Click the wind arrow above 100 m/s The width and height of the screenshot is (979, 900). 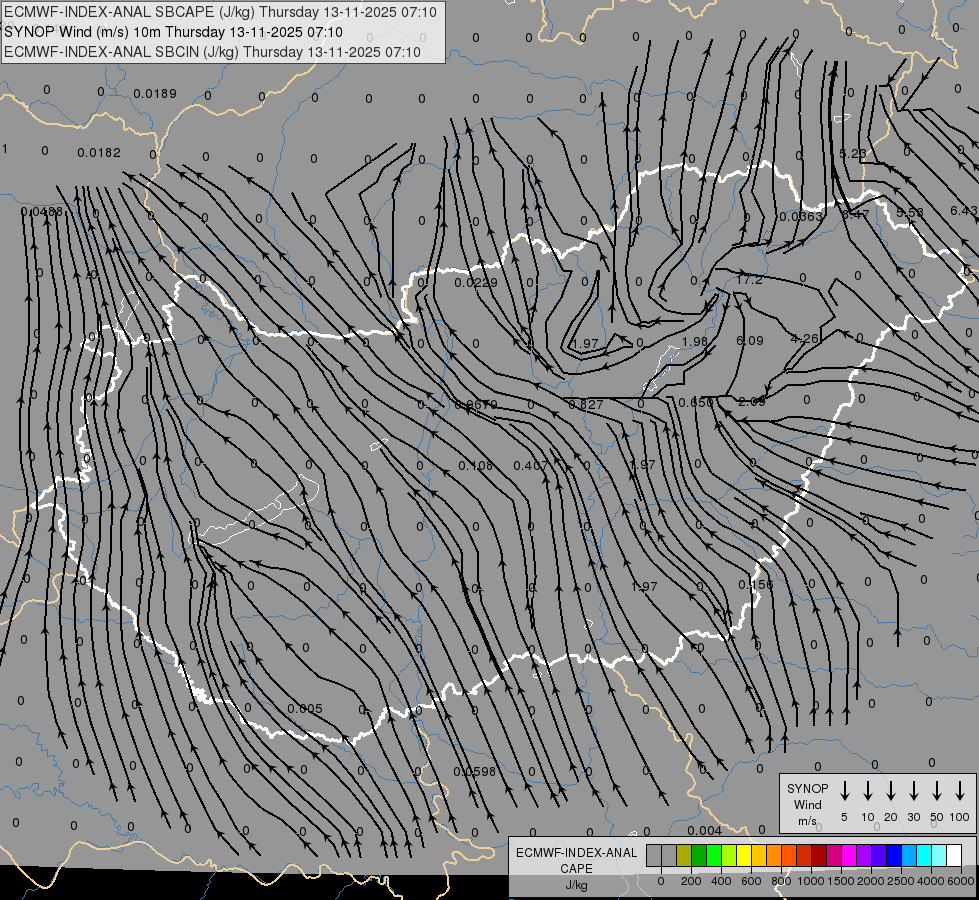click(x=960, y=791)
